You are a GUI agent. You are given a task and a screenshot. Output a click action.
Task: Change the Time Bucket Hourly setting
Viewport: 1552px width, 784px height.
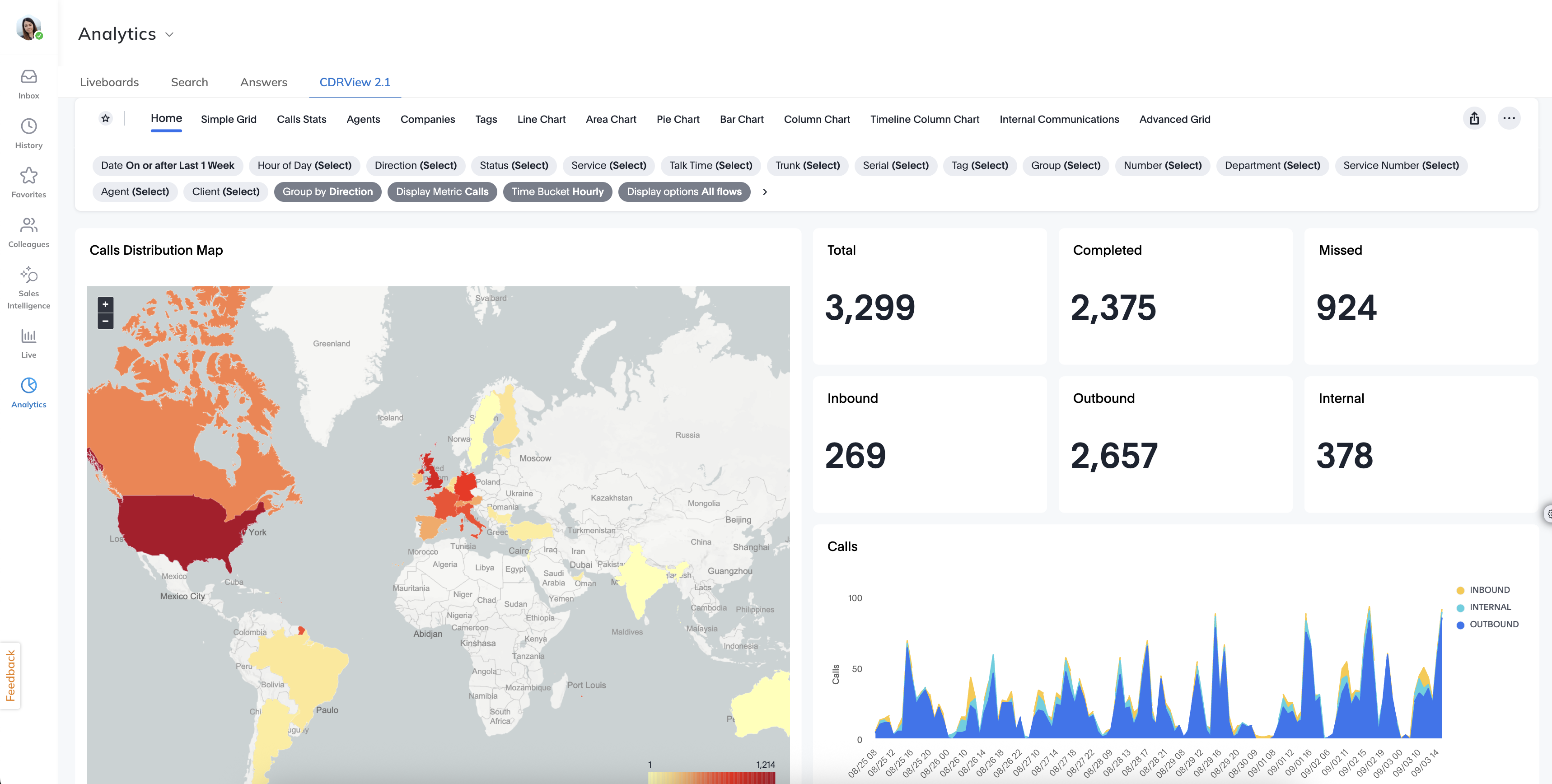tap(557, 191)
